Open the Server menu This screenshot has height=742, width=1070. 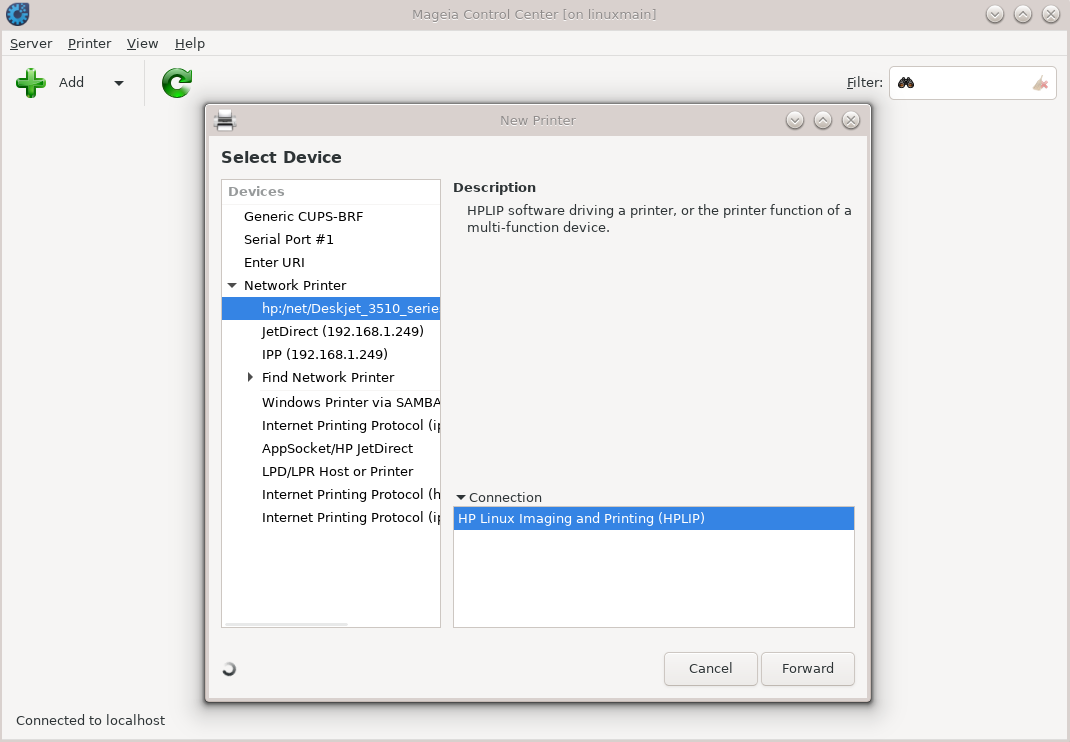coord(31,43)
